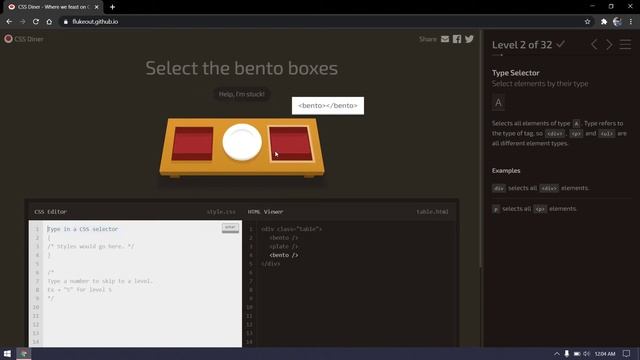Click the first <bento /> line in HTML Viewer

284,238
